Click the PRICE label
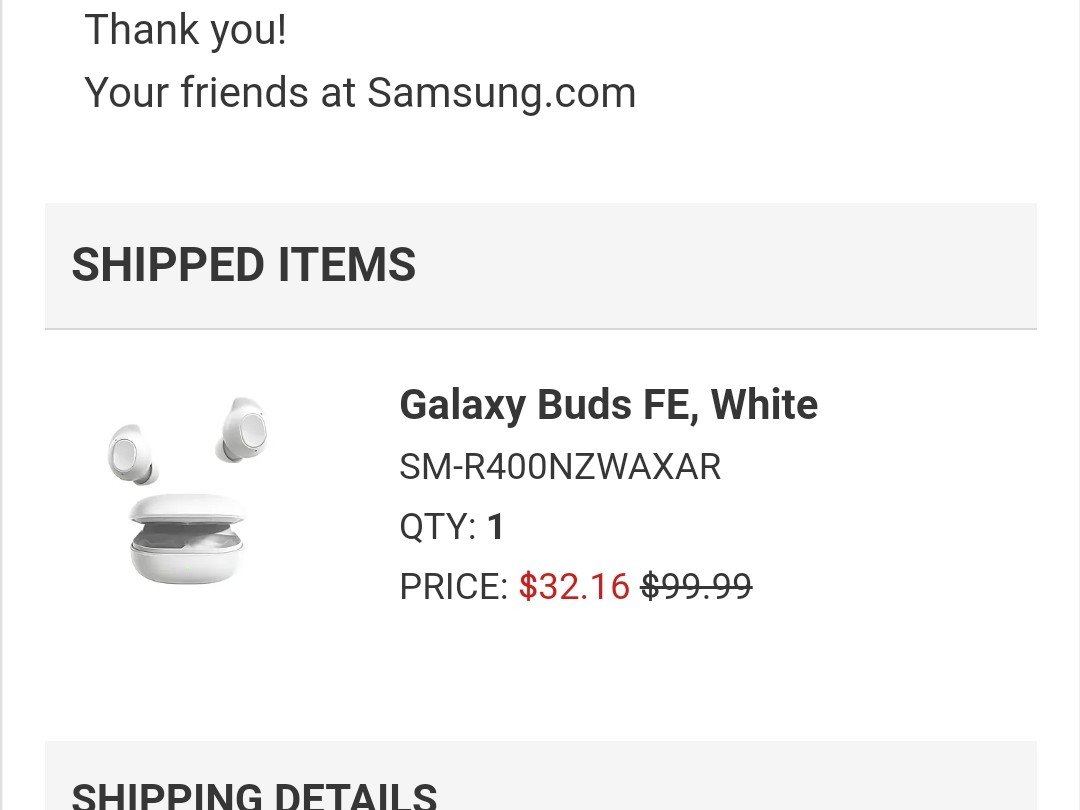The width and height of the screenshot is (1080, 810). [454, 587]
